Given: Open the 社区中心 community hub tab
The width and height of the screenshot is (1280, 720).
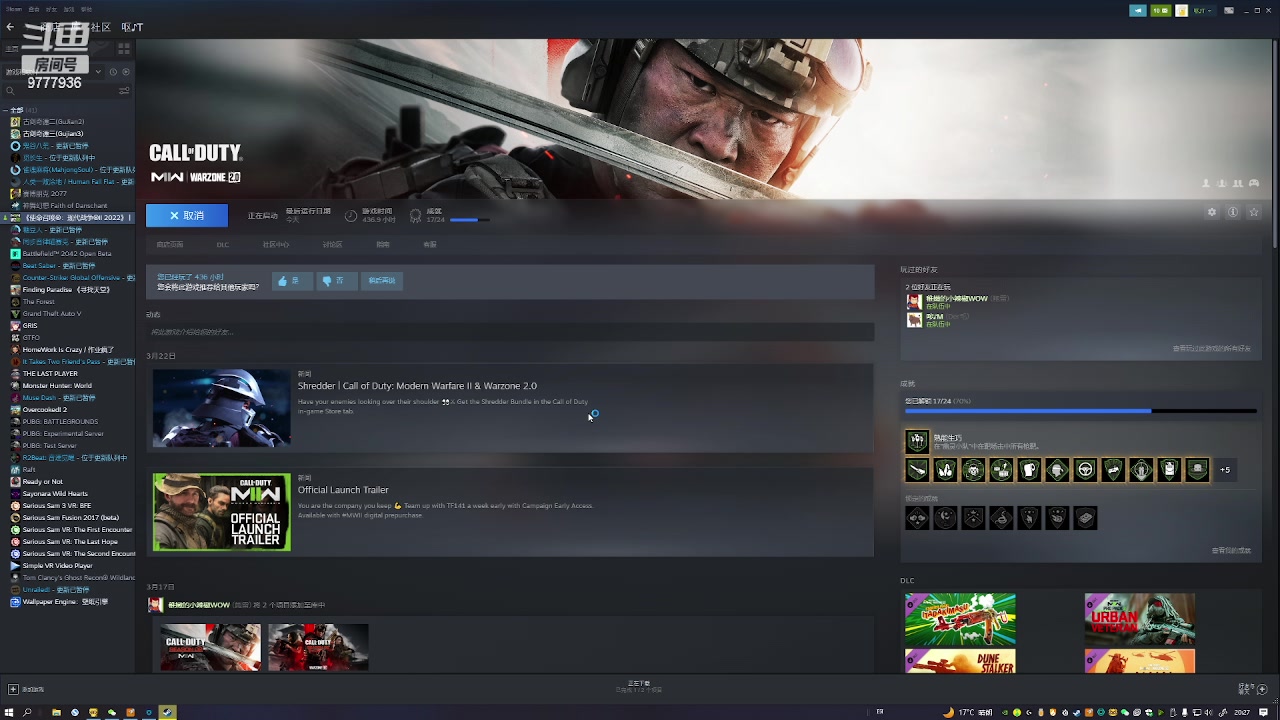Looking at the screenshot, I should (276, 244).
